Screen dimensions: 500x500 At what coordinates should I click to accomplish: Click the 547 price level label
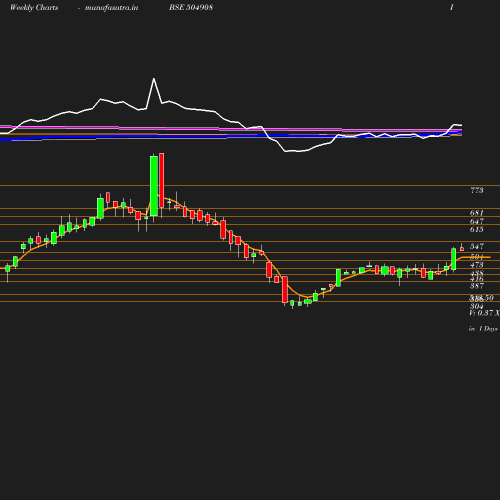click(x=477, y=246)
